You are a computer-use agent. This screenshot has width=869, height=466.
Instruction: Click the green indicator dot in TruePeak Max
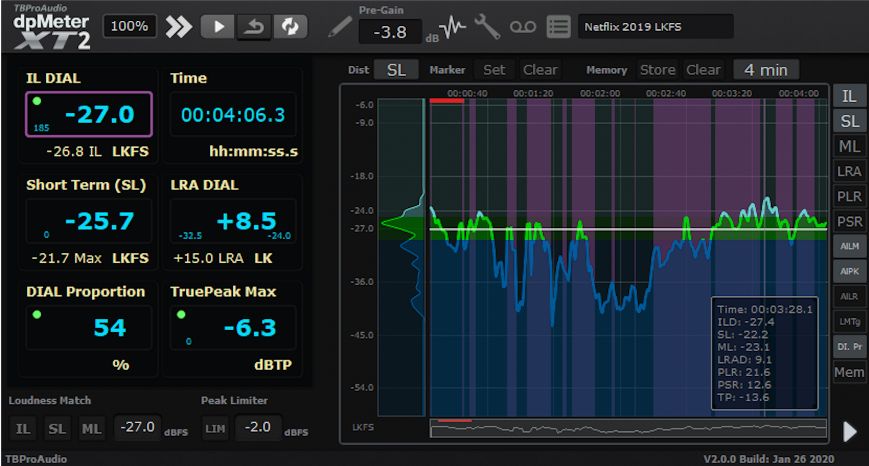pyautogui.click(x=181, y=315)
